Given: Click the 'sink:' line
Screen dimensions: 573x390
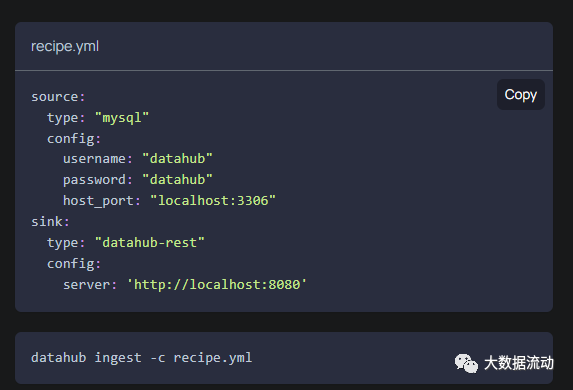Looking at the screenshot, I should (x=50, y=221).
